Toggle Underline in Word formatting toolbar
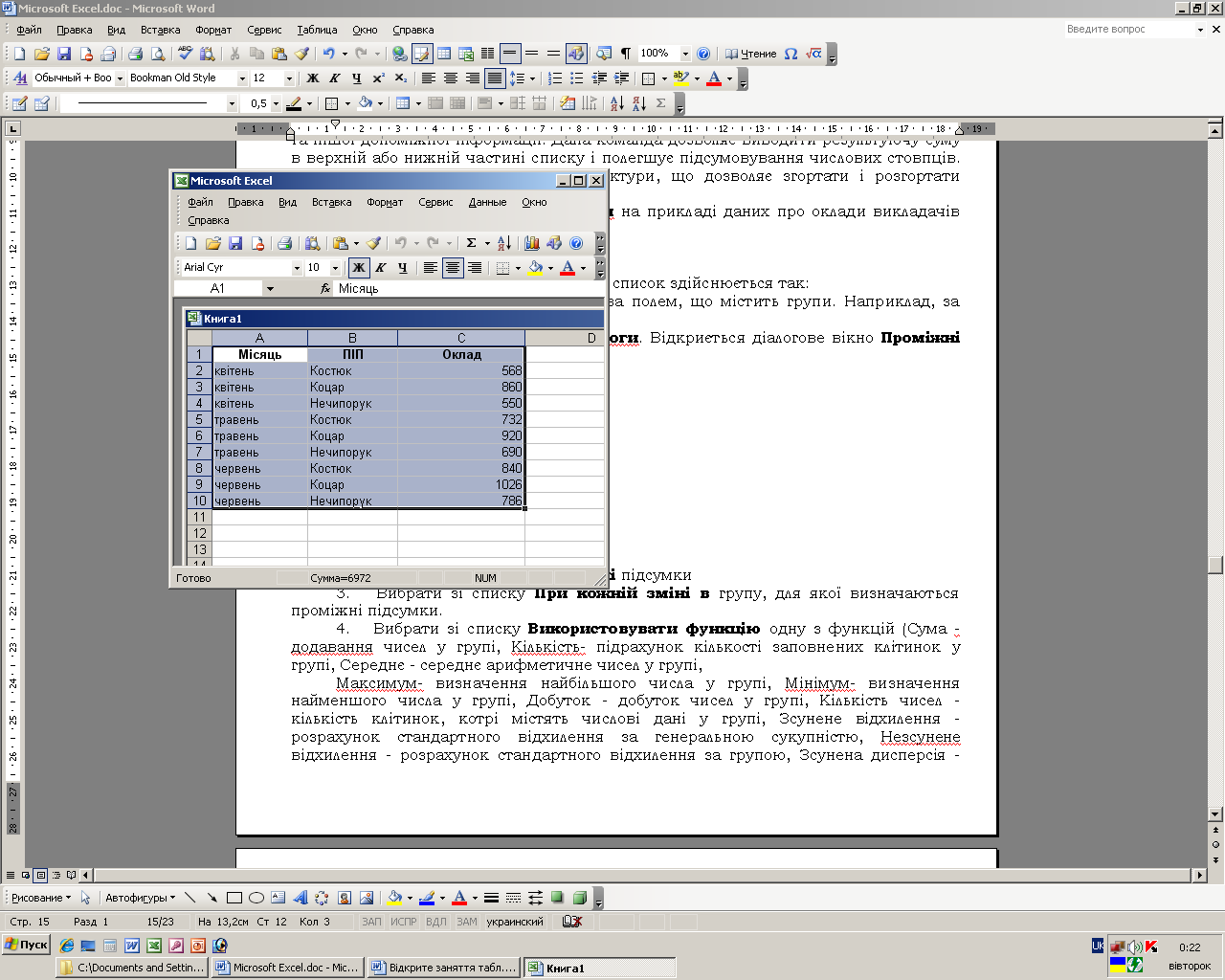 pos(356,78)
